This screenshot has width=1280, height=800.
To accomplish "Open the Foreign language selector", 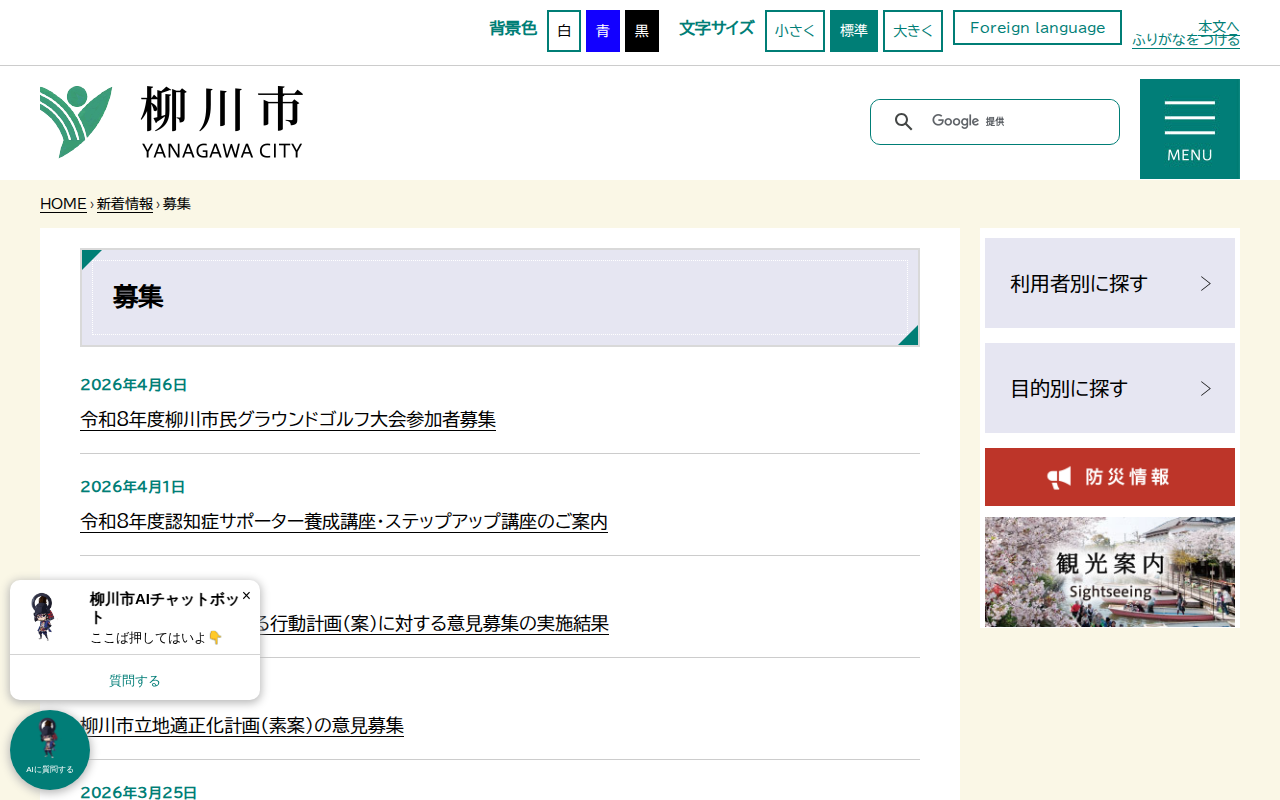I will tap(1038, 28).
